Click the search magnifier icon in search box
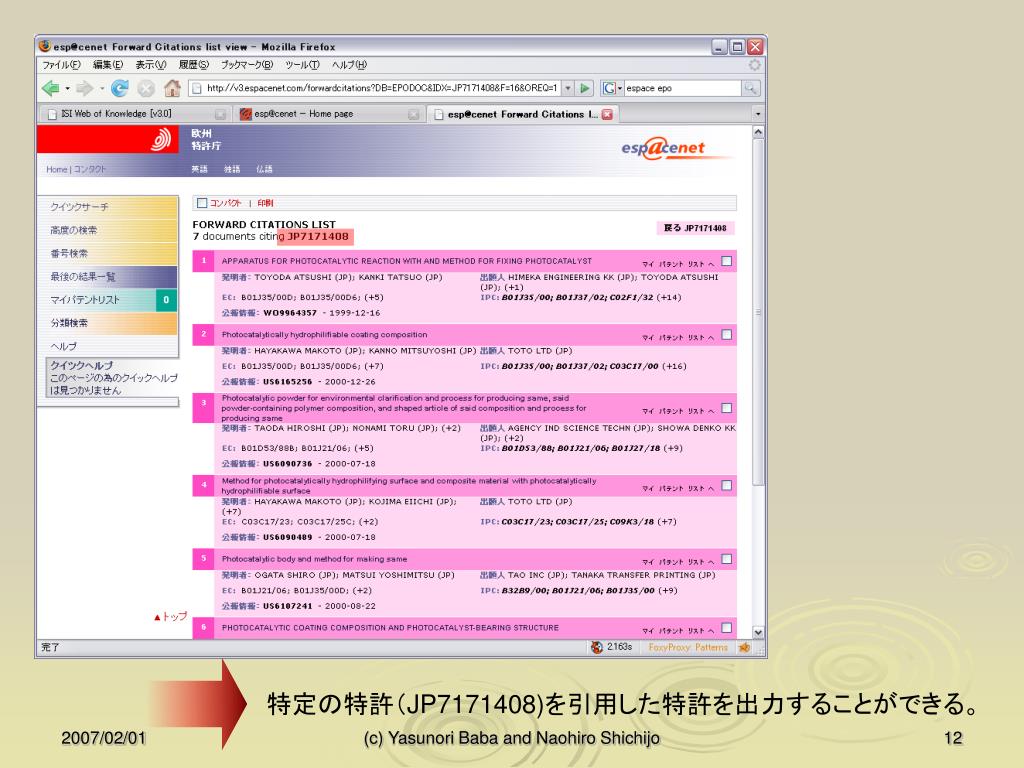The height and width of the screenshot is (768, 1024). tap(750, 88)
